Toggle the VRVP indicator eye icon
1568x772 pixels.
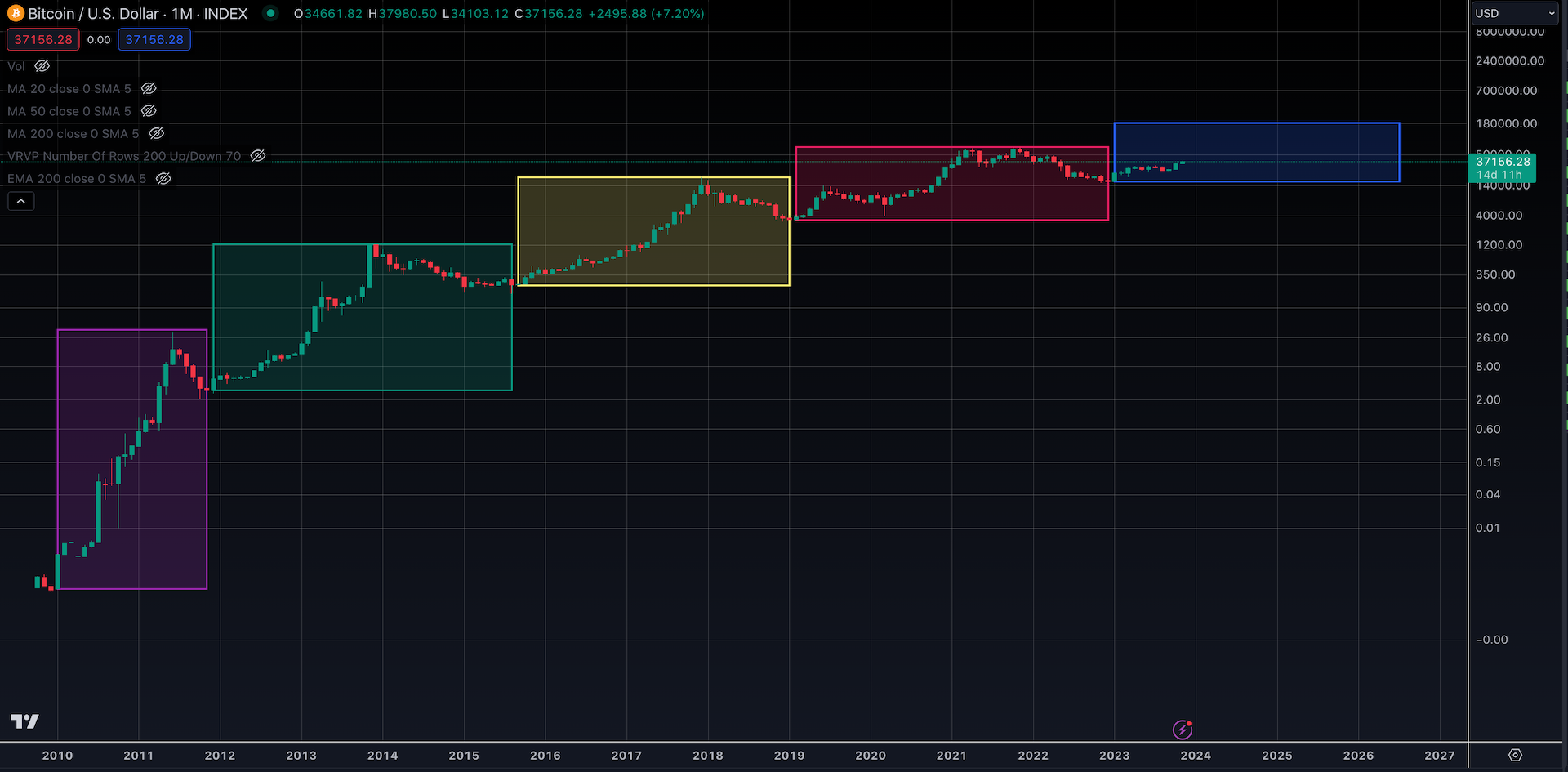click(x=258, y=155)
